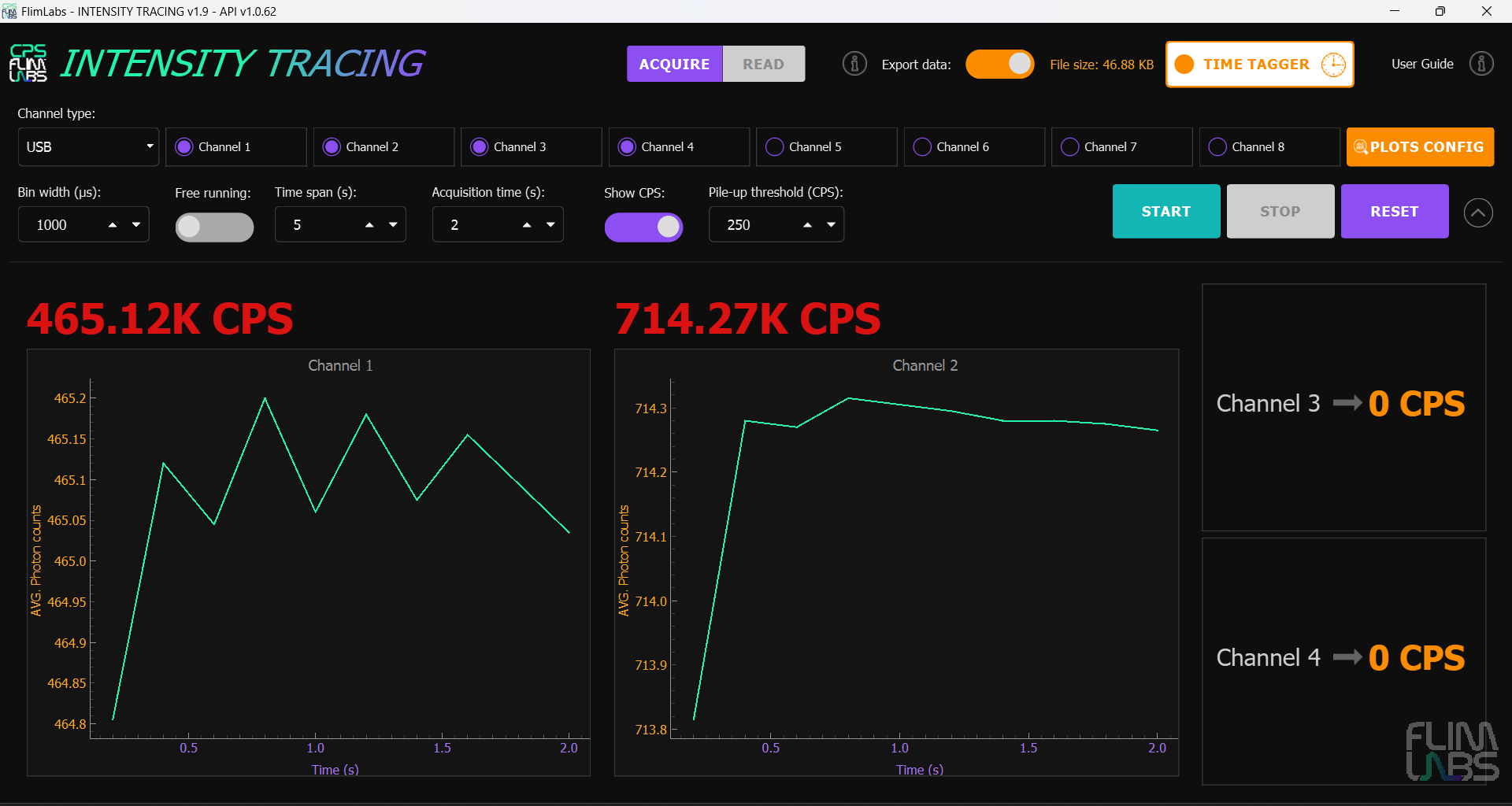This screenshot has height=806, width=1512.
Task: Restore down the application window
Action: pos(1440,11)
